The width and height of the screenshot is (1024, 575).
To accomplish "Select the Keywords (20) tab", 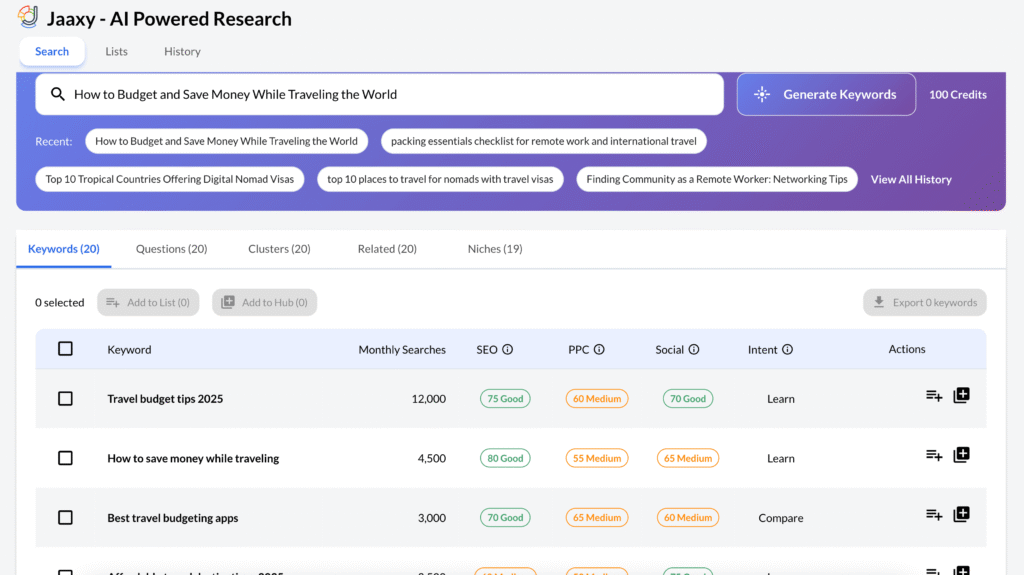I will [63, 249].
